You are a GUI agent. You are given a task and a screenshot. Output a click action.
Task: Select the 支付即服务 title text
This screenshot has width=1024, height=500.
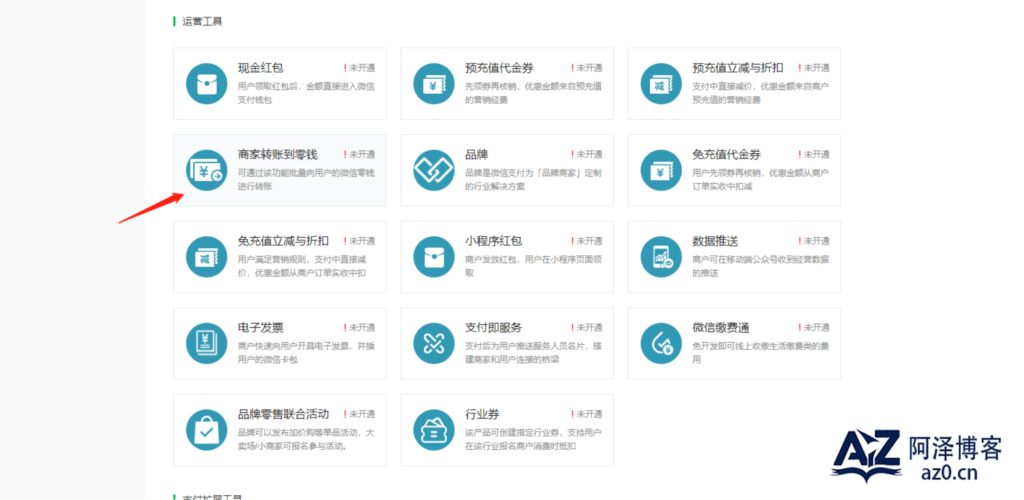pos(494,328)
